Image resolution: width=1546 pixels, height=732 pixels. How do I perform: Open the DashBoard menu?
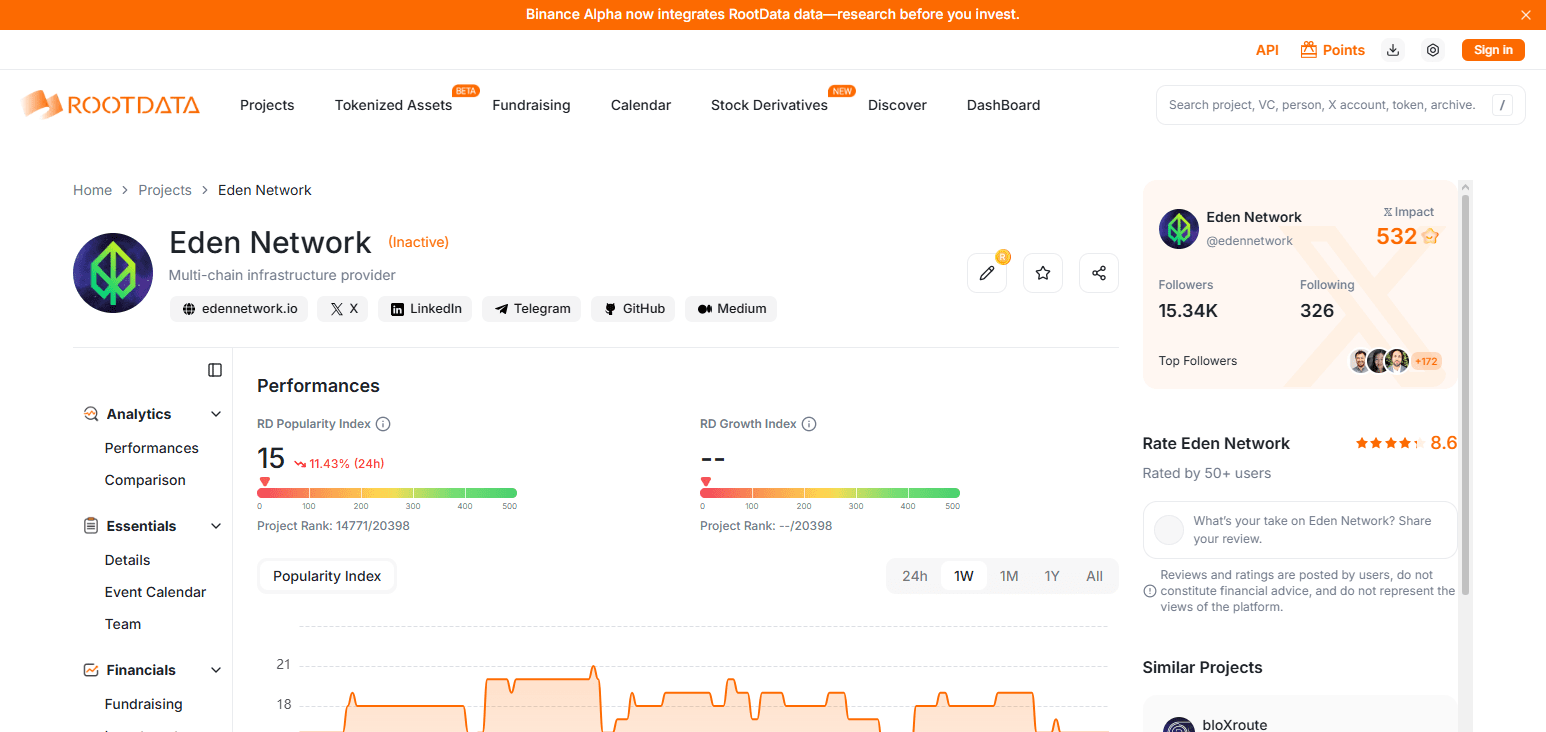pyautogui.click(x=1003, y=105)
